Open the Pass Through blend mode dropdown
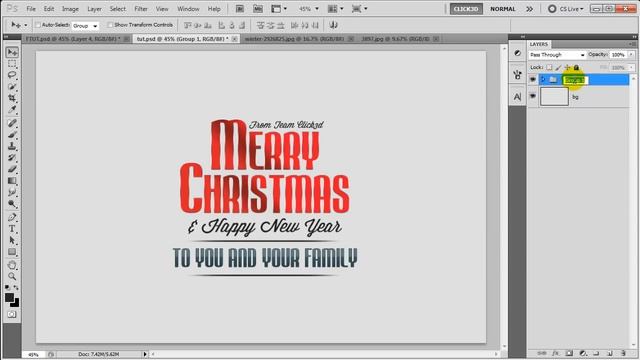This screenshot has width=640, height=360. coord(557,55)
